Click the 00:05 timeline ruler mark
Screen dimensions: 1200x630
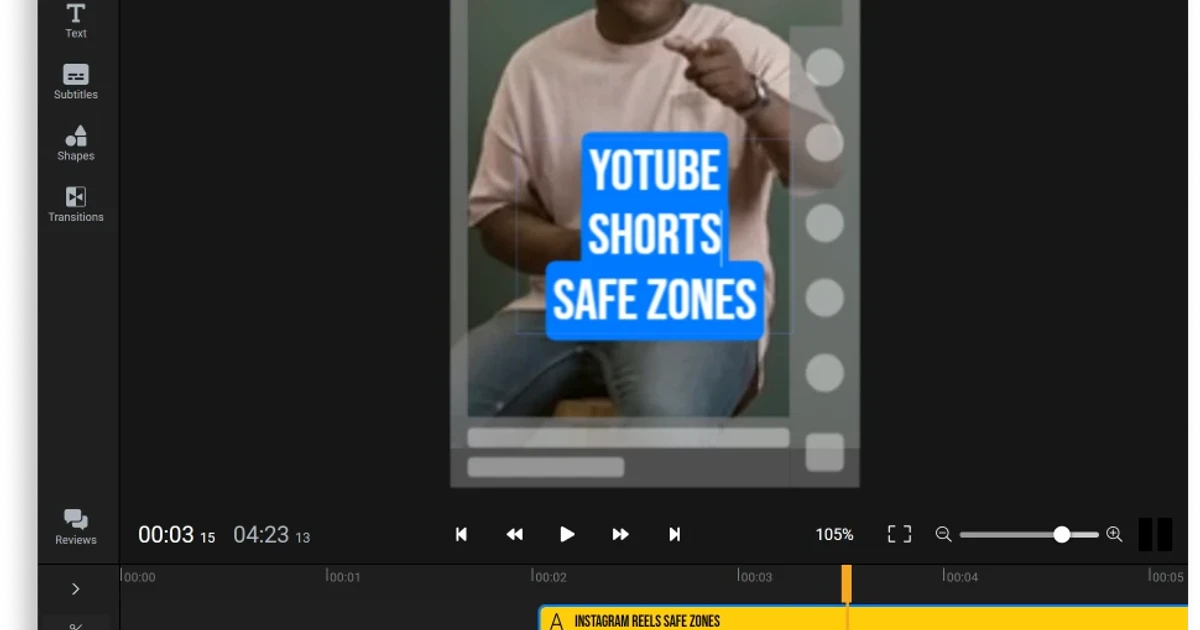pos(1166,576)
